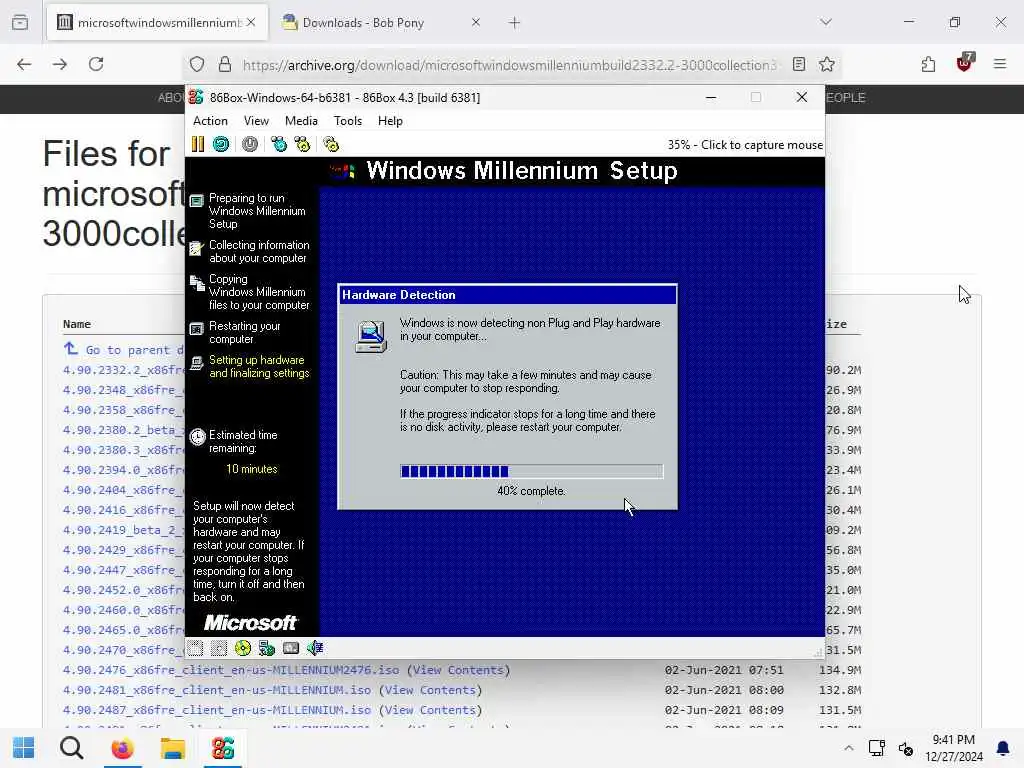The height and width of the screenshot is (768, 1024).
Task: Click the first floppy drive status icon
Action: [x=195, y=648]
